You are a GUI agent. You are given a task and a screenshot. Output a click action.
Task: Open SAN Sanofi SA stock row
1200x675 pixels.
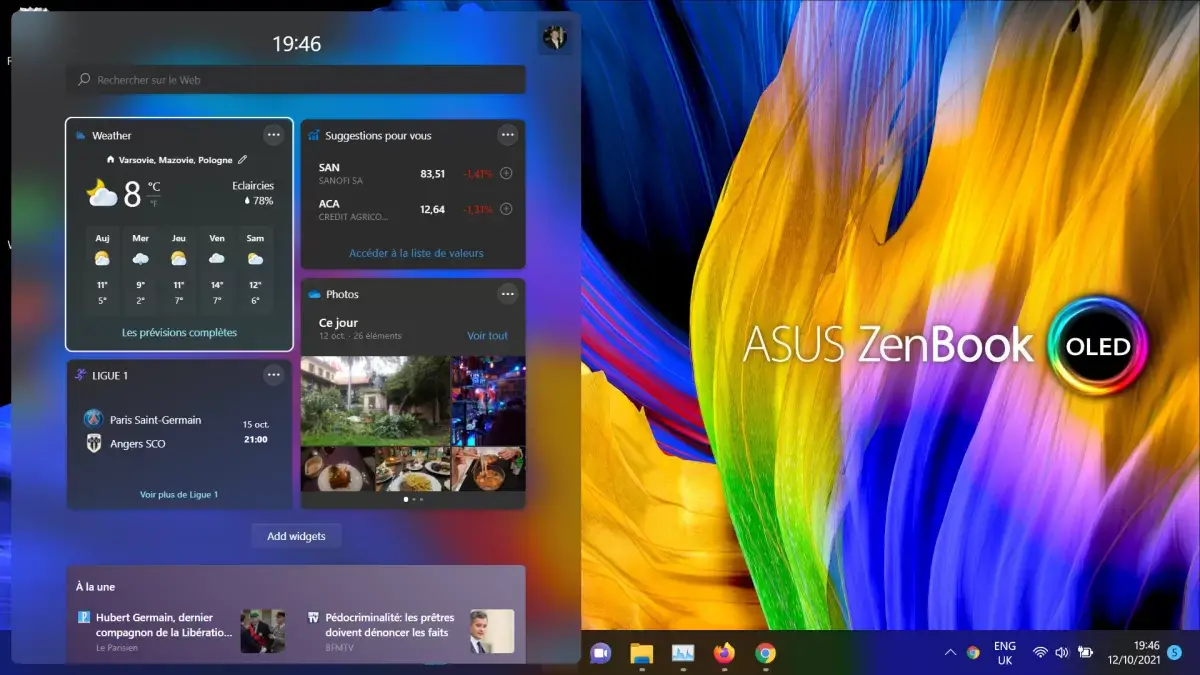413,174
